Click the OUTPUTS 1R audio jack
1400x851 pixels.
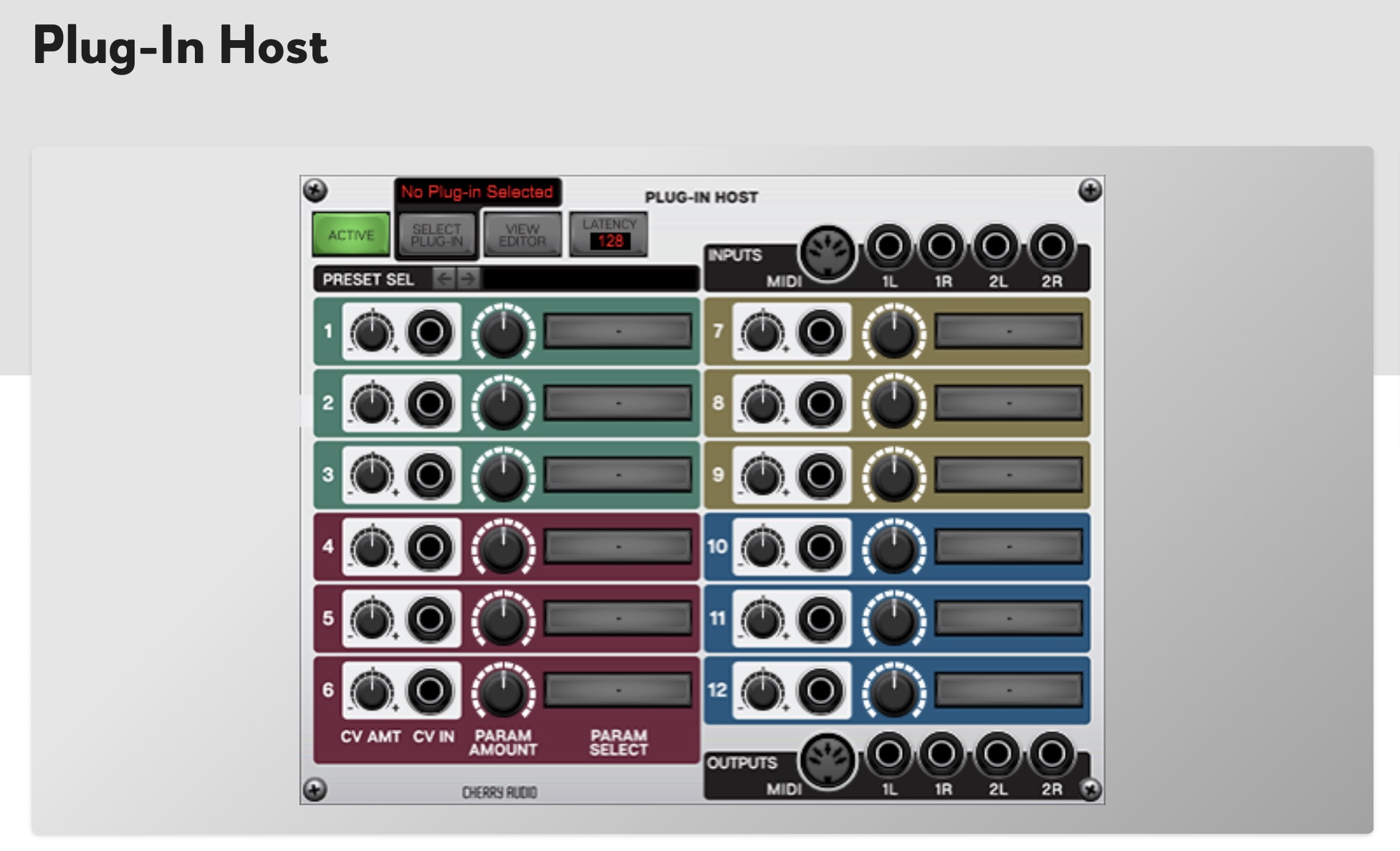point(941,754)
